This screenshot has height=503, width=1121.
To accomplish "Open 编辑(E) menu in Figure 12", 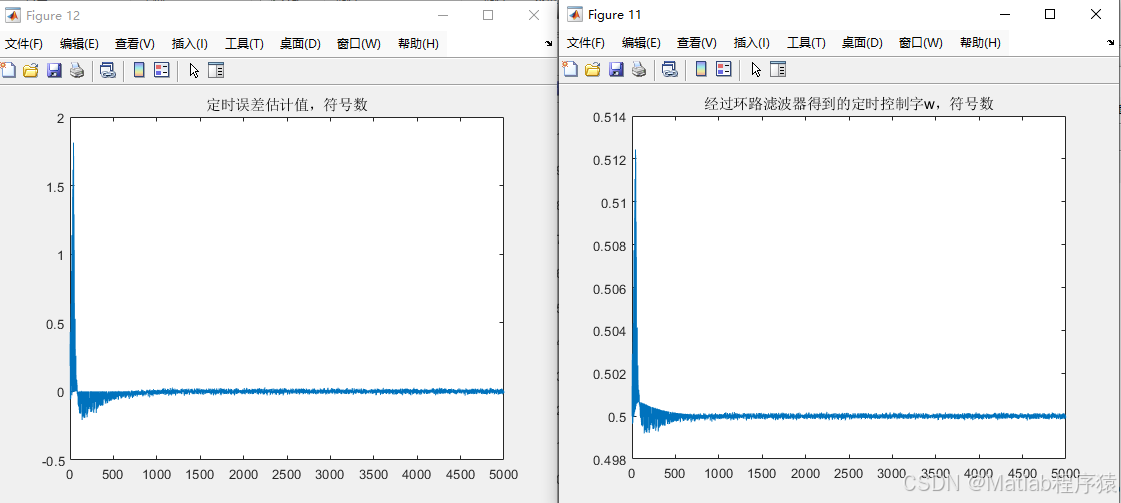I will tap(79, 44).
